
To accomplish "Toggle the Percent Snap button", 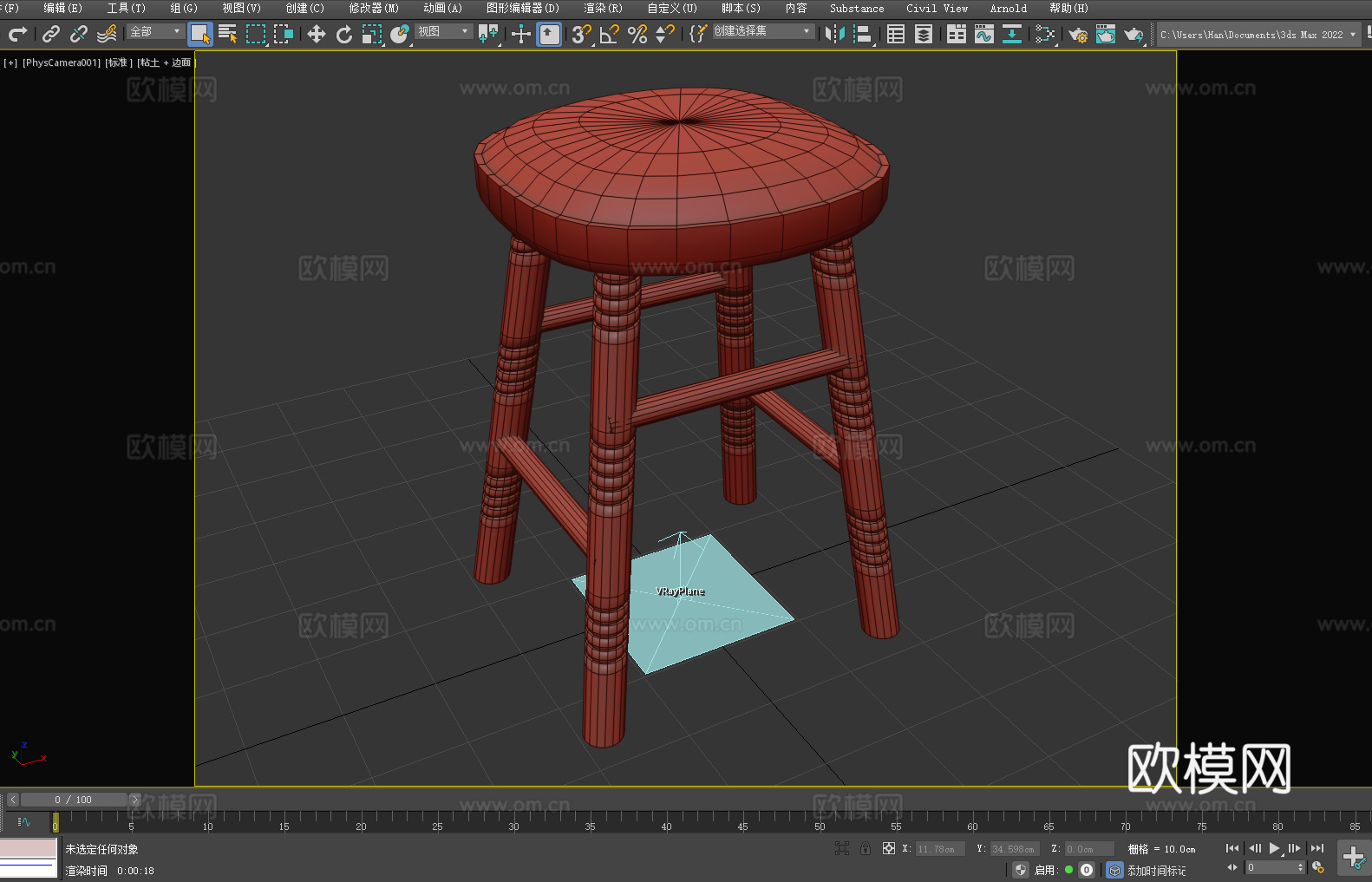I will click(637, 34).
